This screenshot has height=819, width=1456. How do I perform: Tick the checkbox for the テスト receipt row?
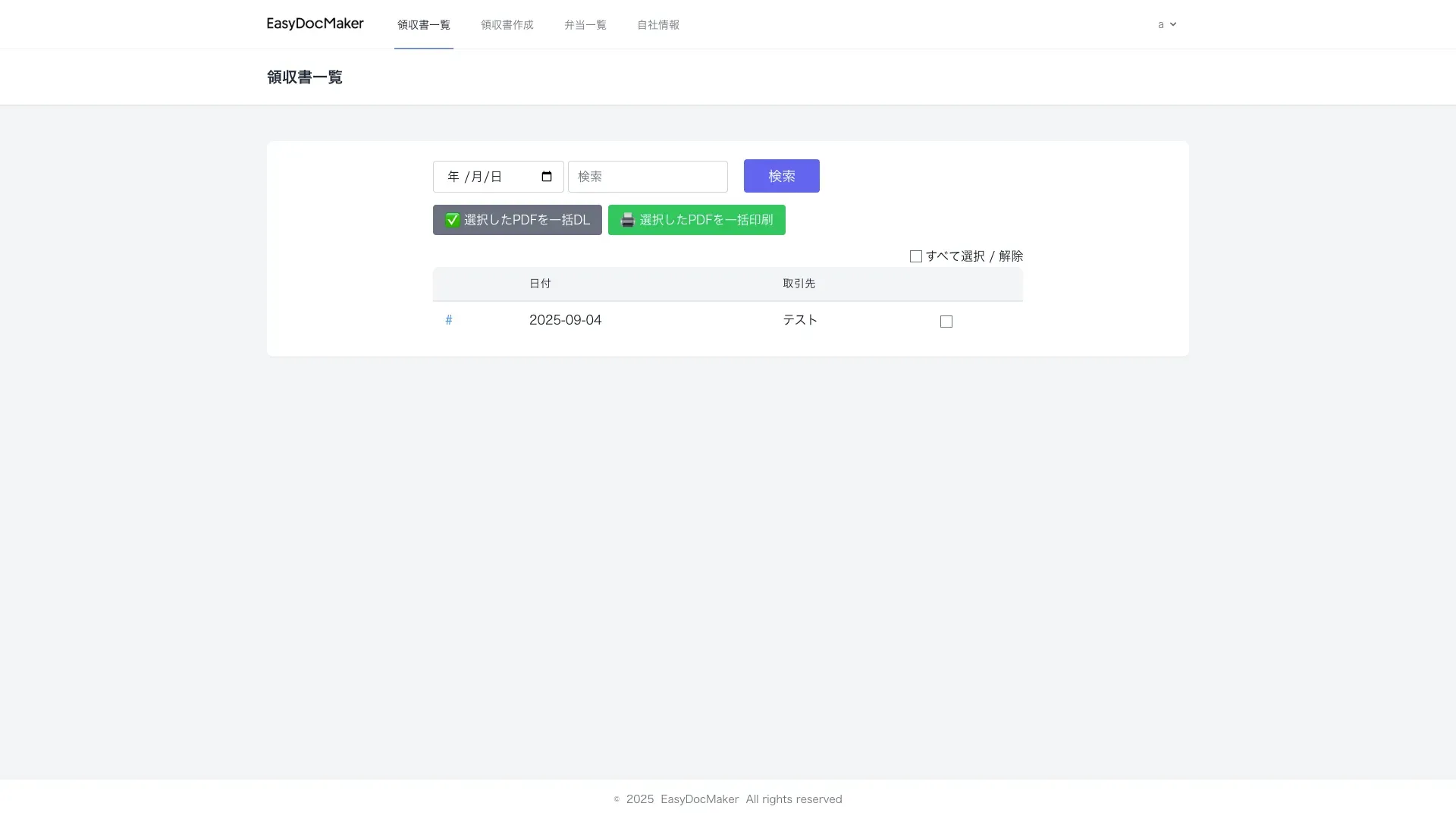[x=946, y=322]
